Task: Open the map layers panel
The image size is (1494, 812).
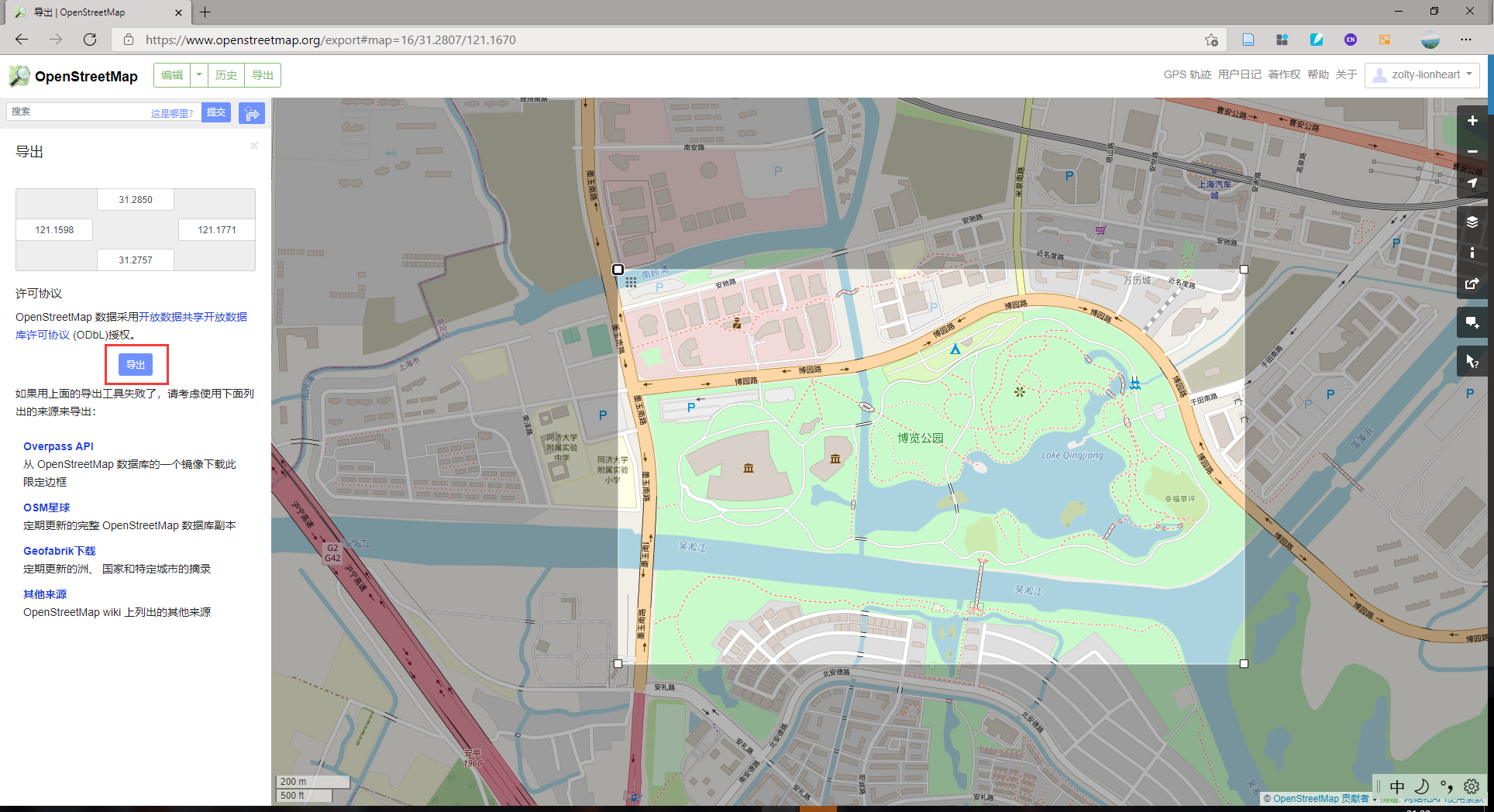Action: [1473, 222]
